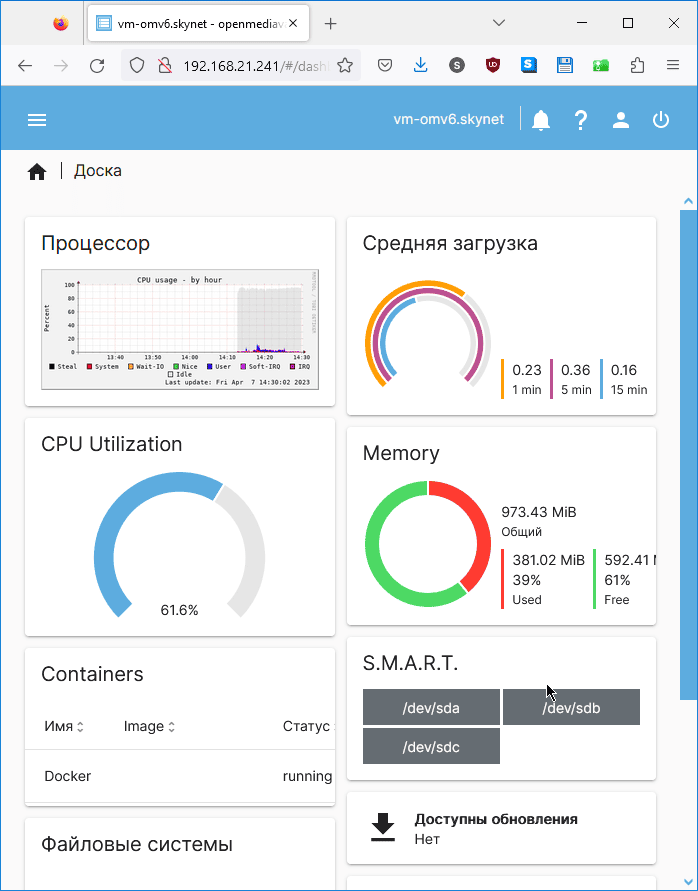Go to home via house icon
This screenshot has height=891, width=698.
[37, 172]
